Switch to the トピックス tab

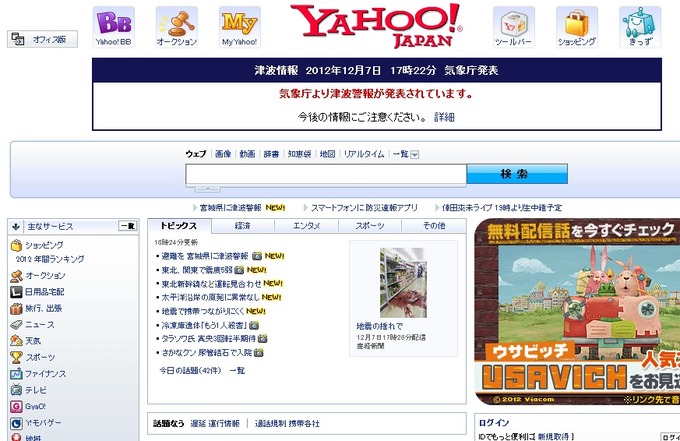pos(179,225)
